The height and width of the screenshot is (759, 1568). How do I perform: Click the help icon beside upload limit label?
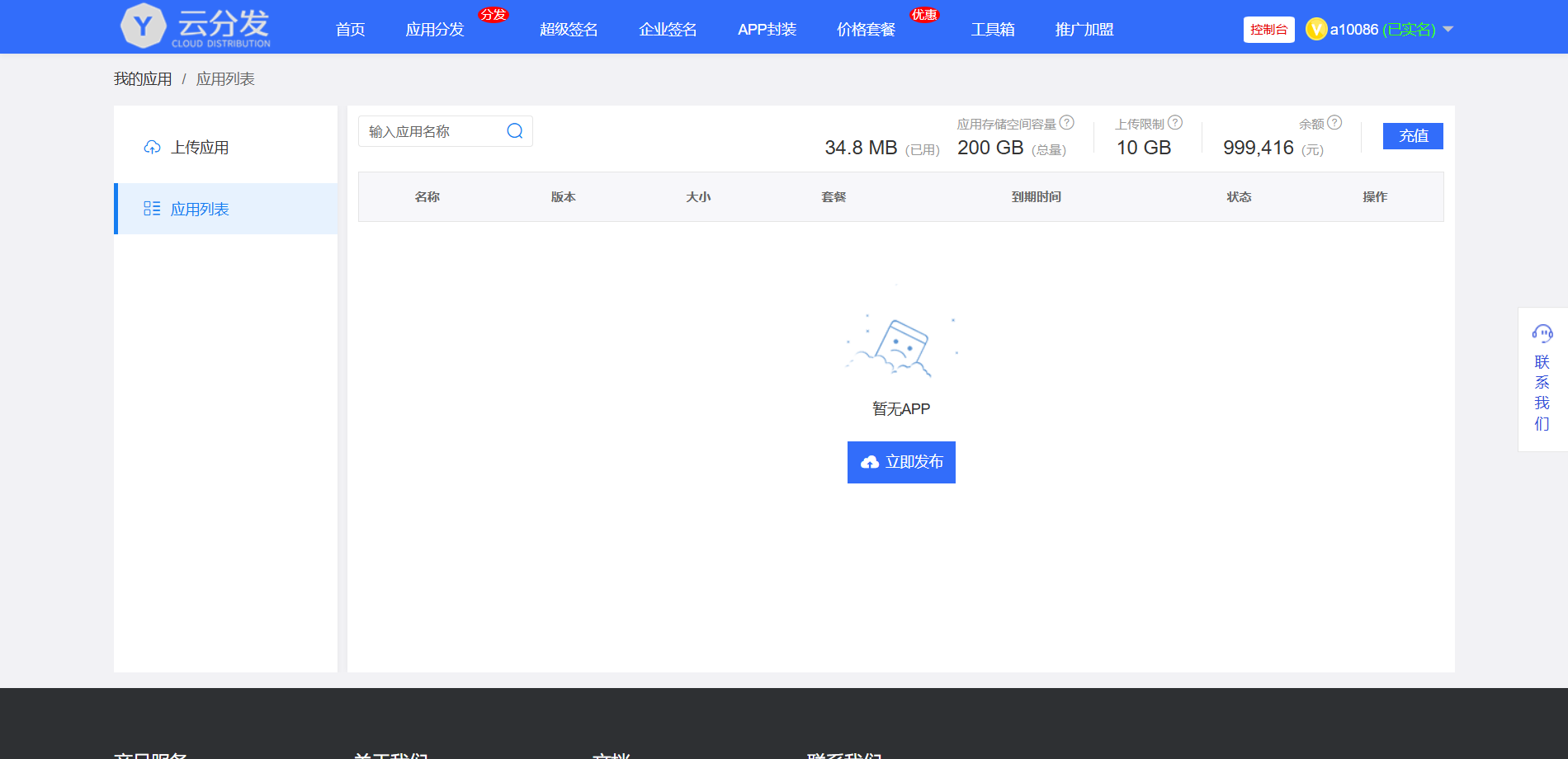click(1175, 123)
